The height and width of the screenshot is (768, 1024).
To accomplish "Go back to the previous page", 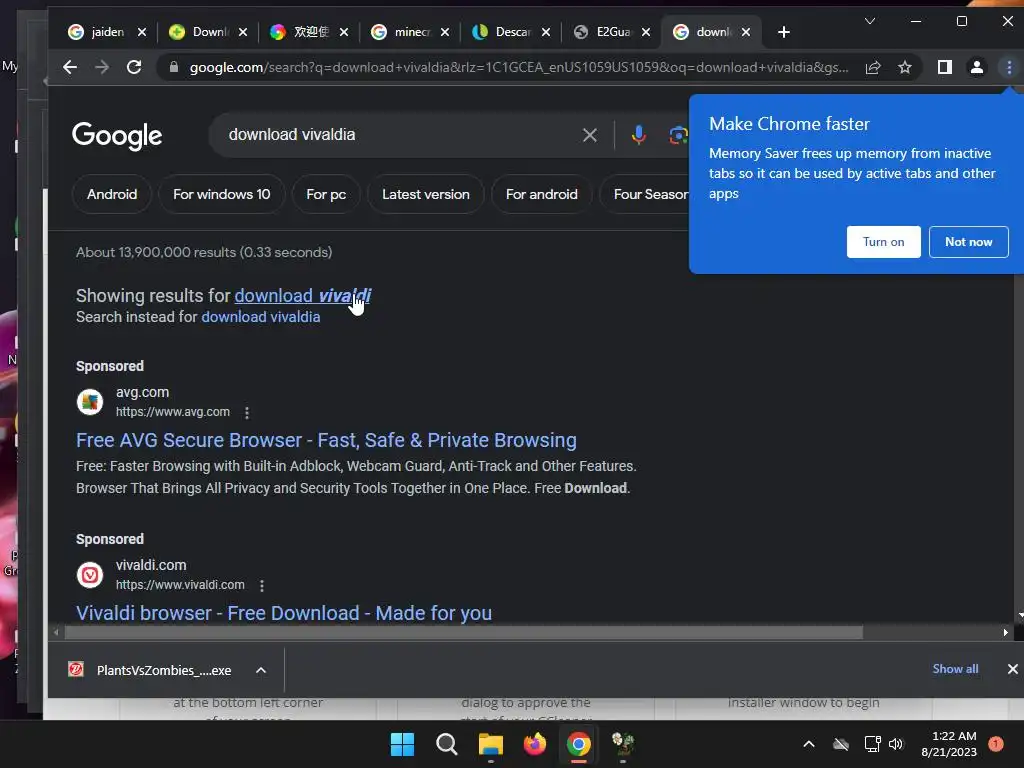I will click(70, 67).
